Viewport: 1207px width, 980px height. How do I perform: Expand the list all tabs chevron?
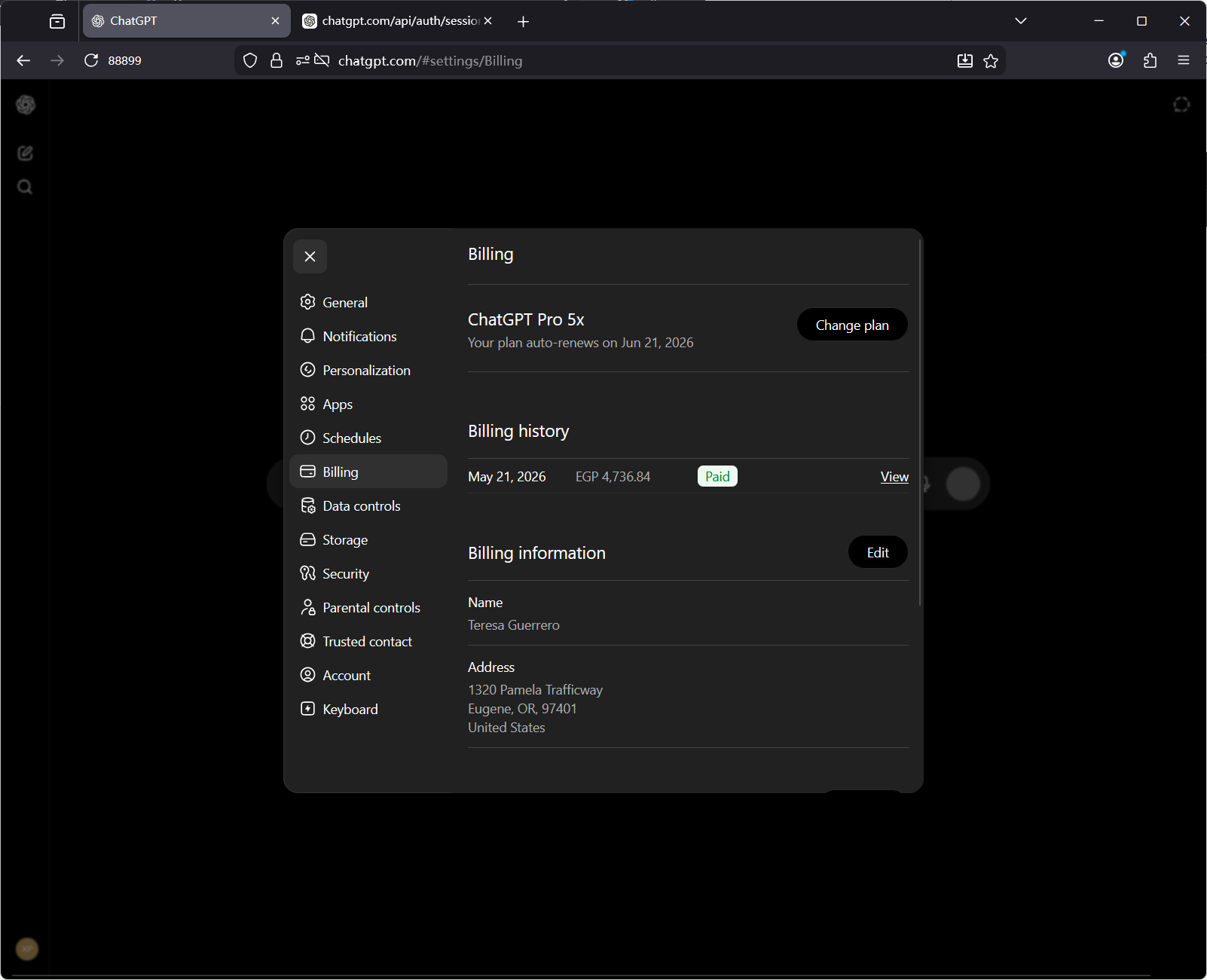(1021, 21)
